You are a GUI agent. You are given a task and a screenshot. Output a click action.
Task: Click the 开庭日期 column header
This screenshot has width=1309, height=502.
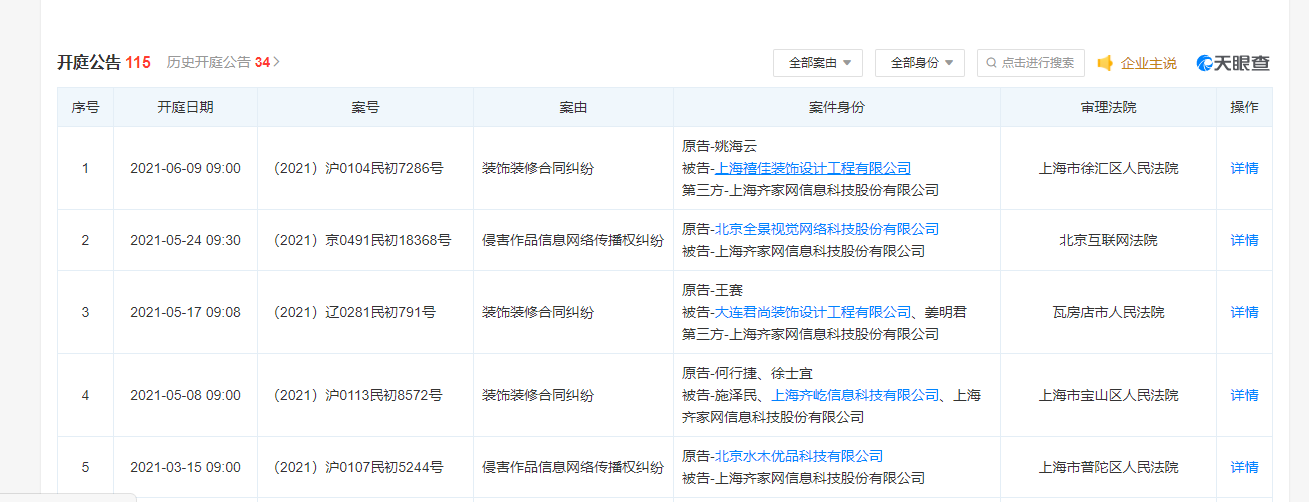(185, 107)
